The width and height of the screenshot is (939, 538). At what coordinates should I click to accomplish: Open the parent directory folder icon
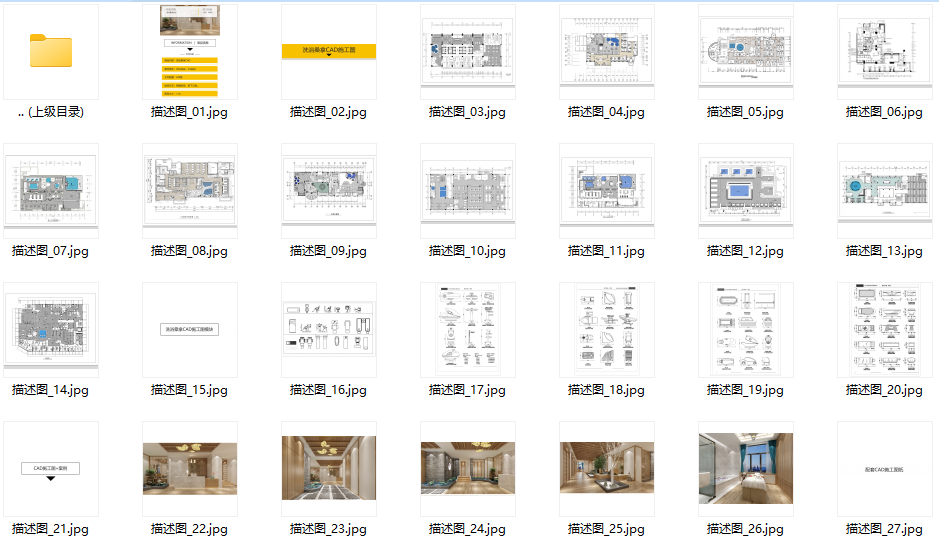point(51,51)
